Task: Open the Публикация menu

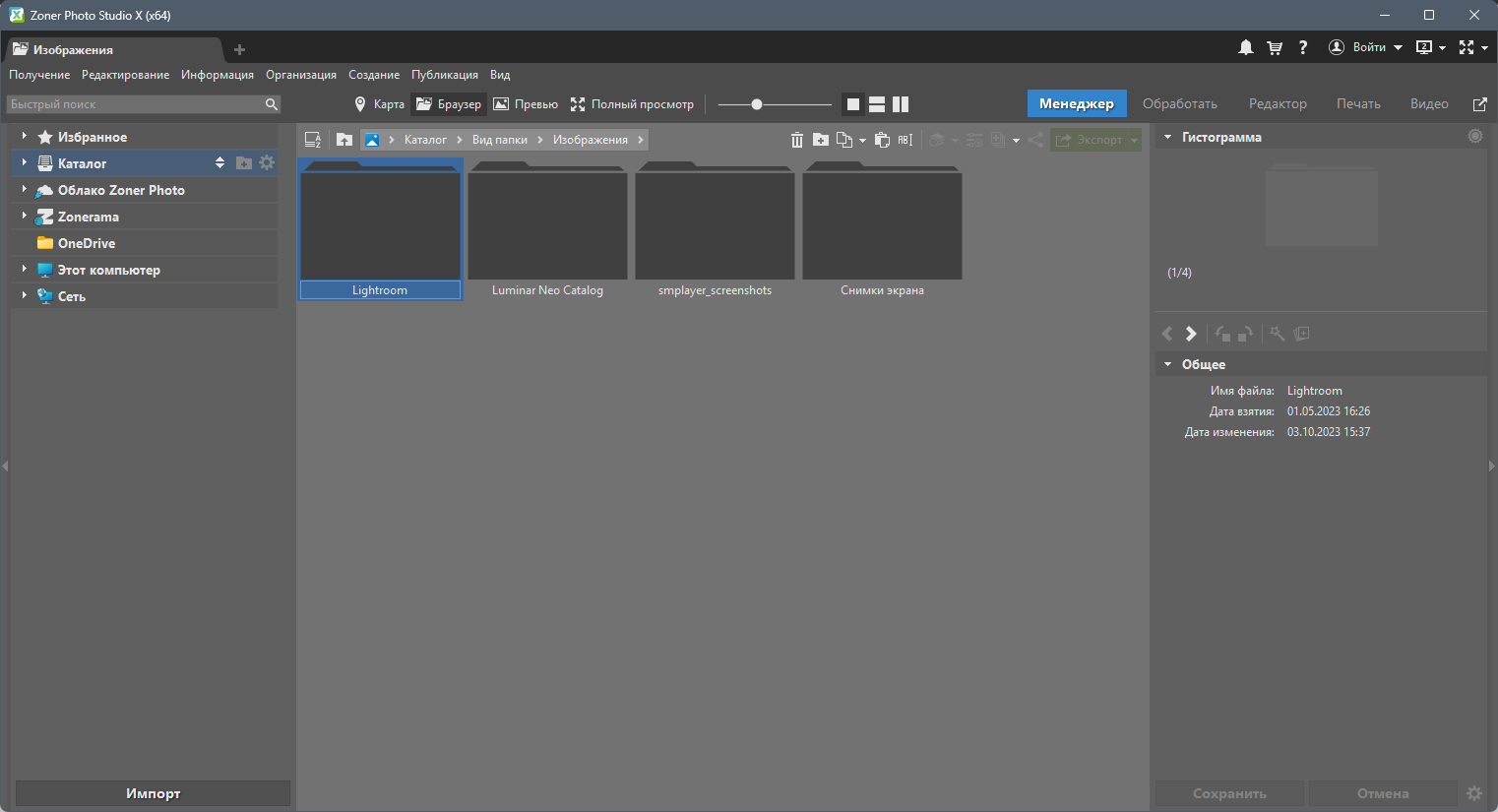Action: tap(444, 74)
